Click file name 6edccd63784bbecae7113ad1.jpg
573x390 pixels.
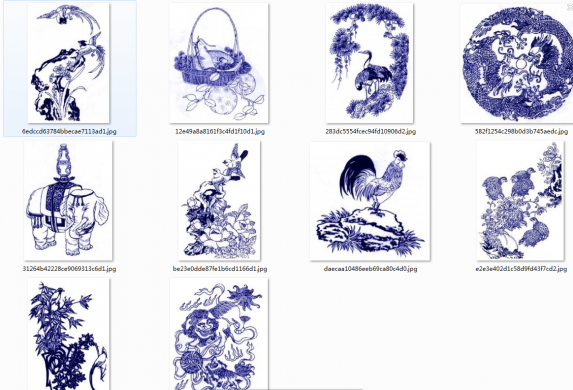(x=69, y=132)
